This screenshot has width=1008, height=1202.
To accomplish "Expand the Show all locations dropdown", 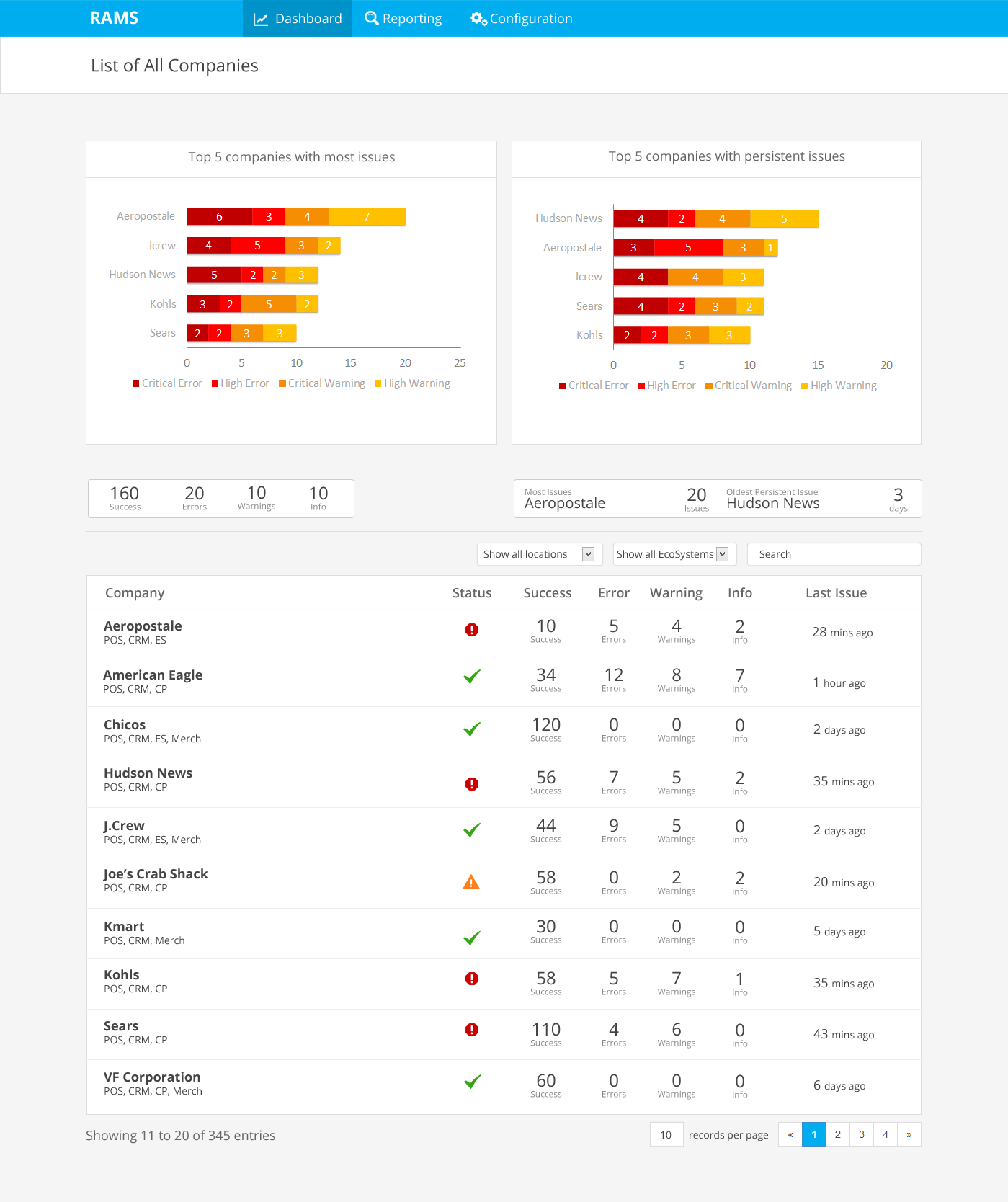I will click(x=540, y=554).
